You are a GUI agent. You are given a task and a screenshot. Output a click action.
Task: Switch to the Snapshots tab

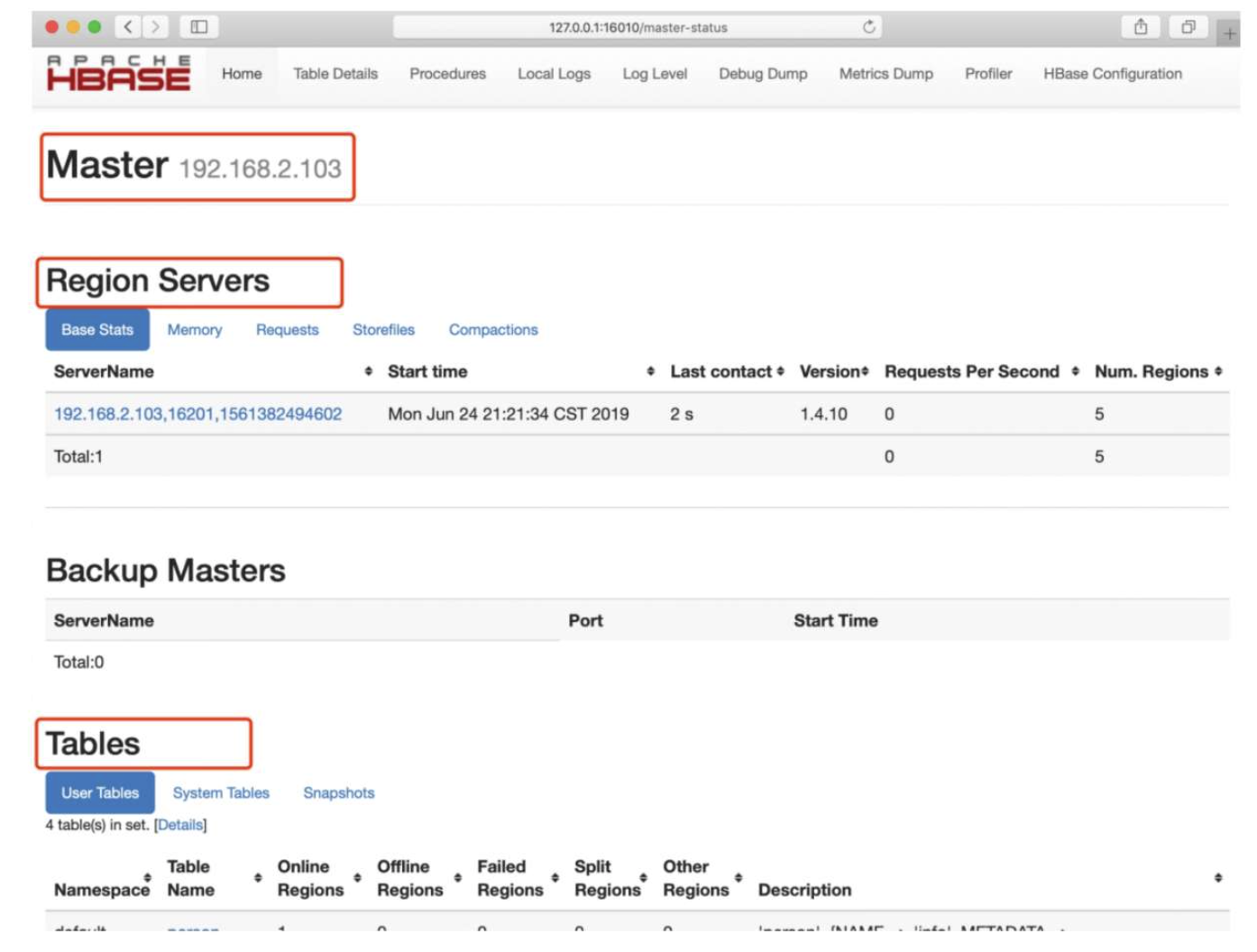339,793
